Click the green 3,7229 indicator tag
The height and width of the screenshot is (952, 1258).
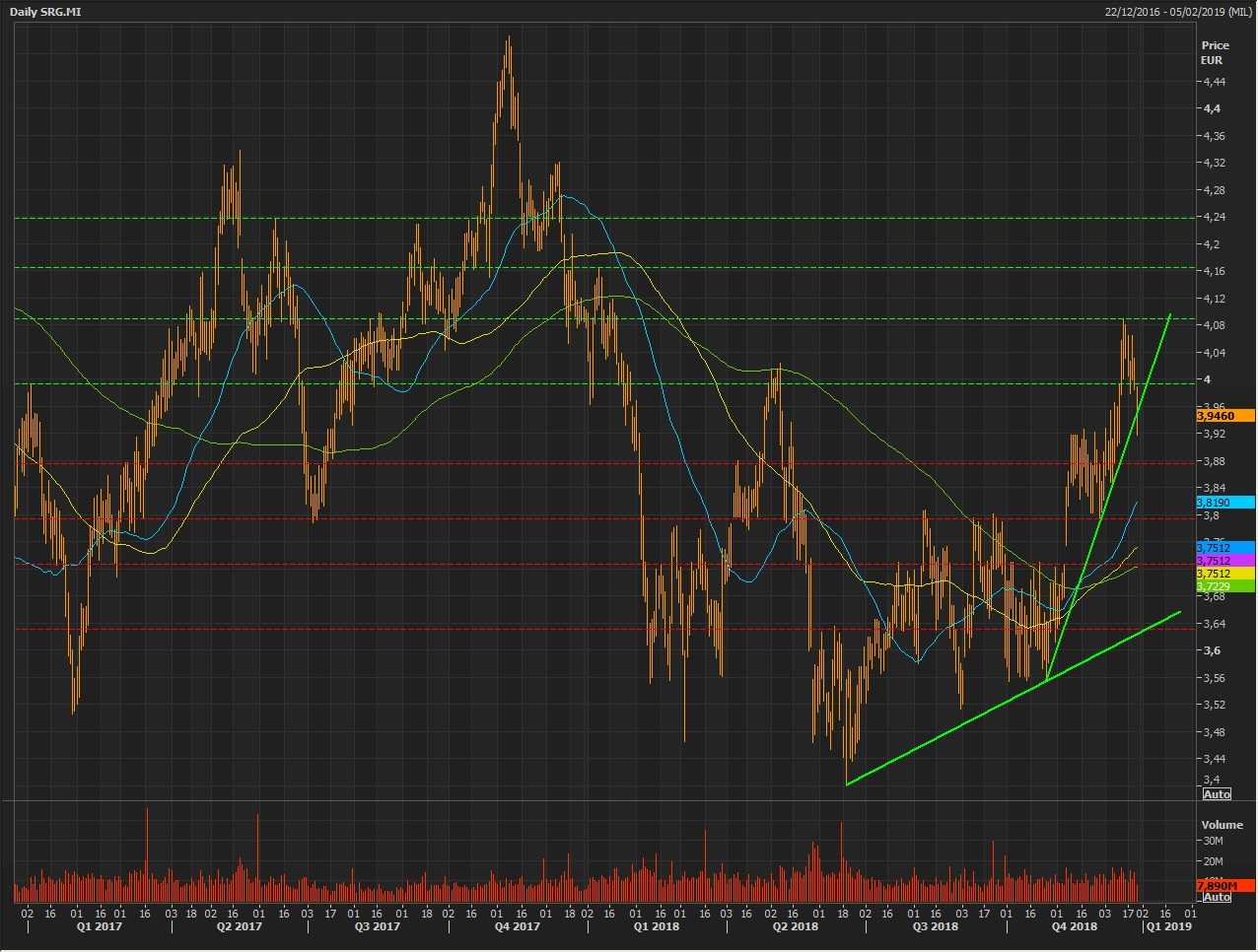1224,586
